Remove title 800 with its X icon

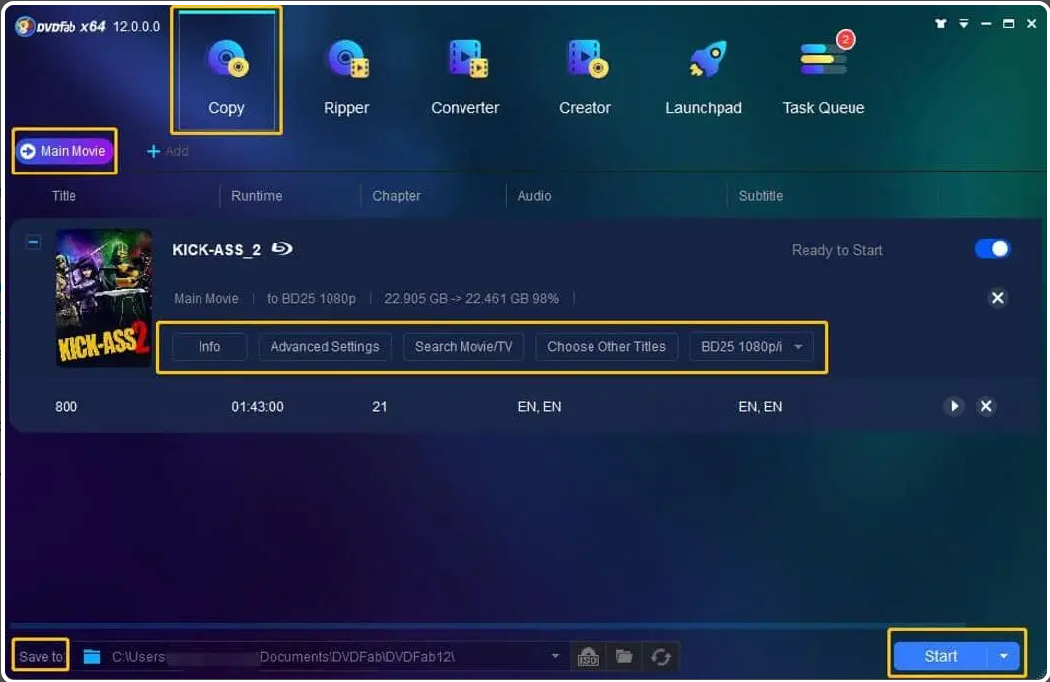point(986,406)
